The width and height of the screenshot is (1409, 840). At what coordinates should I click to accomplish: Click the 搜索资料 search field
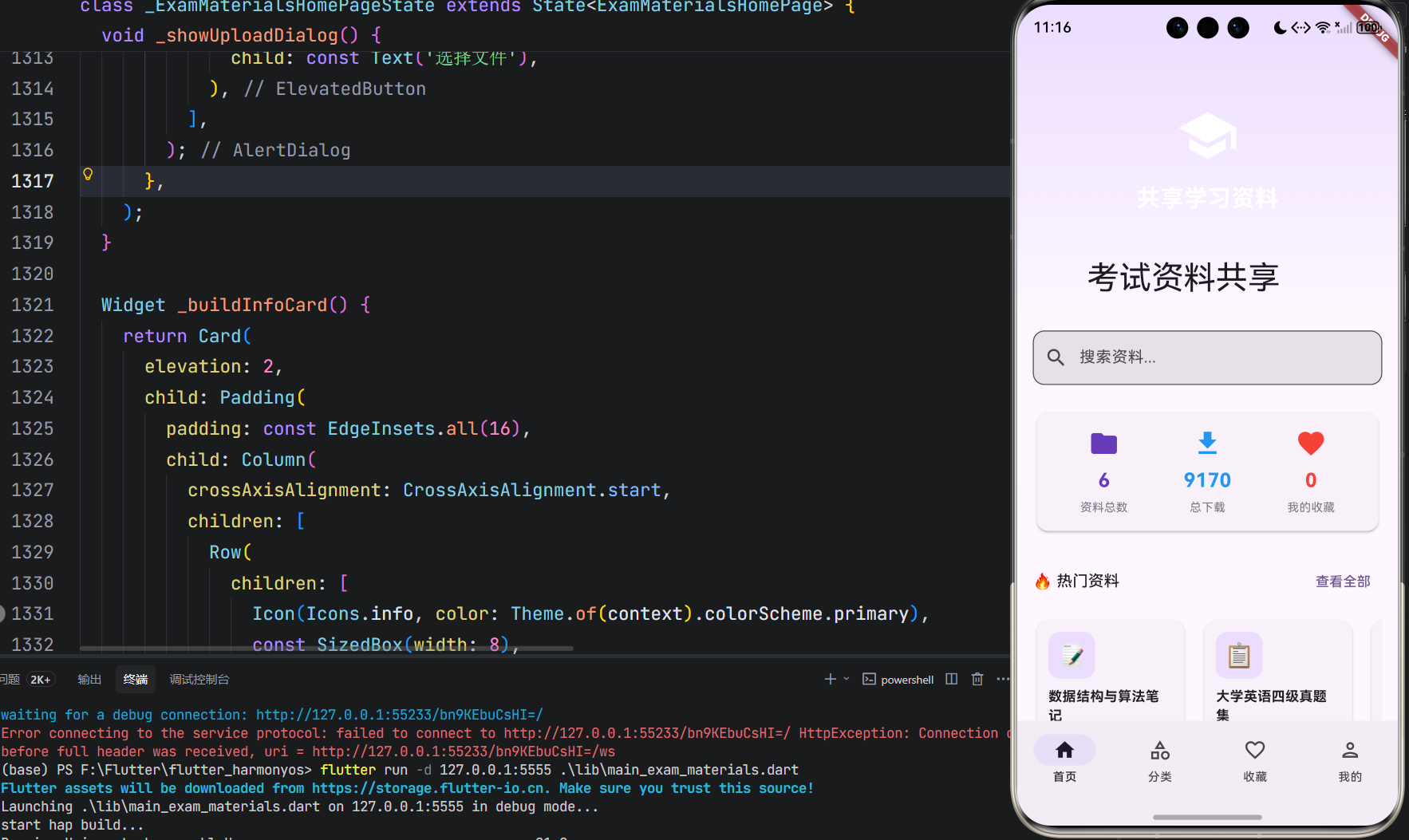tap(1207, 357)
